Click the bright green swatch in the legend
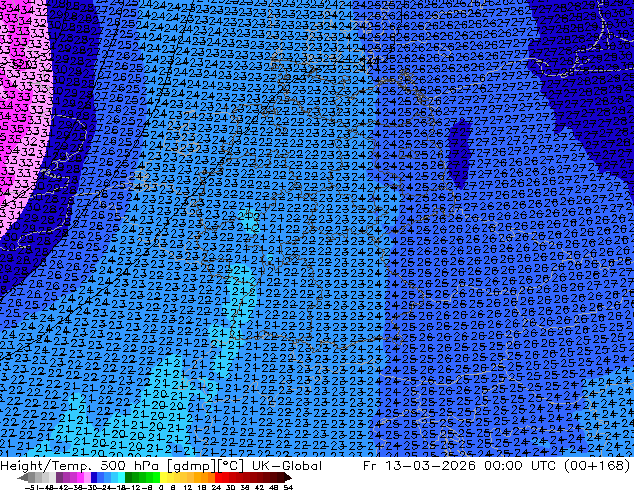634x490 pixels. (156, 477)
